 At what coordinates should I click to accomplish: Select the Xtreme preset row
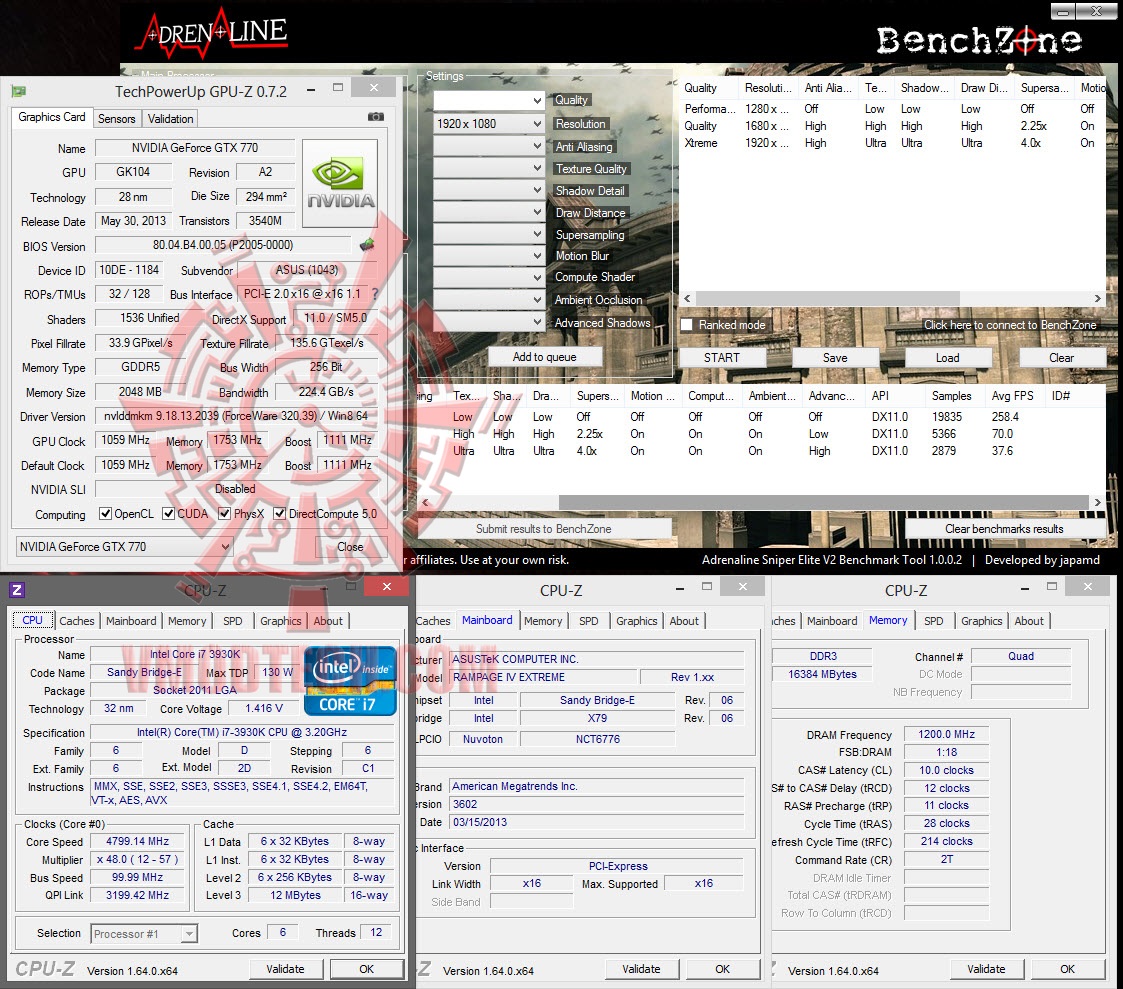[892, 143]
